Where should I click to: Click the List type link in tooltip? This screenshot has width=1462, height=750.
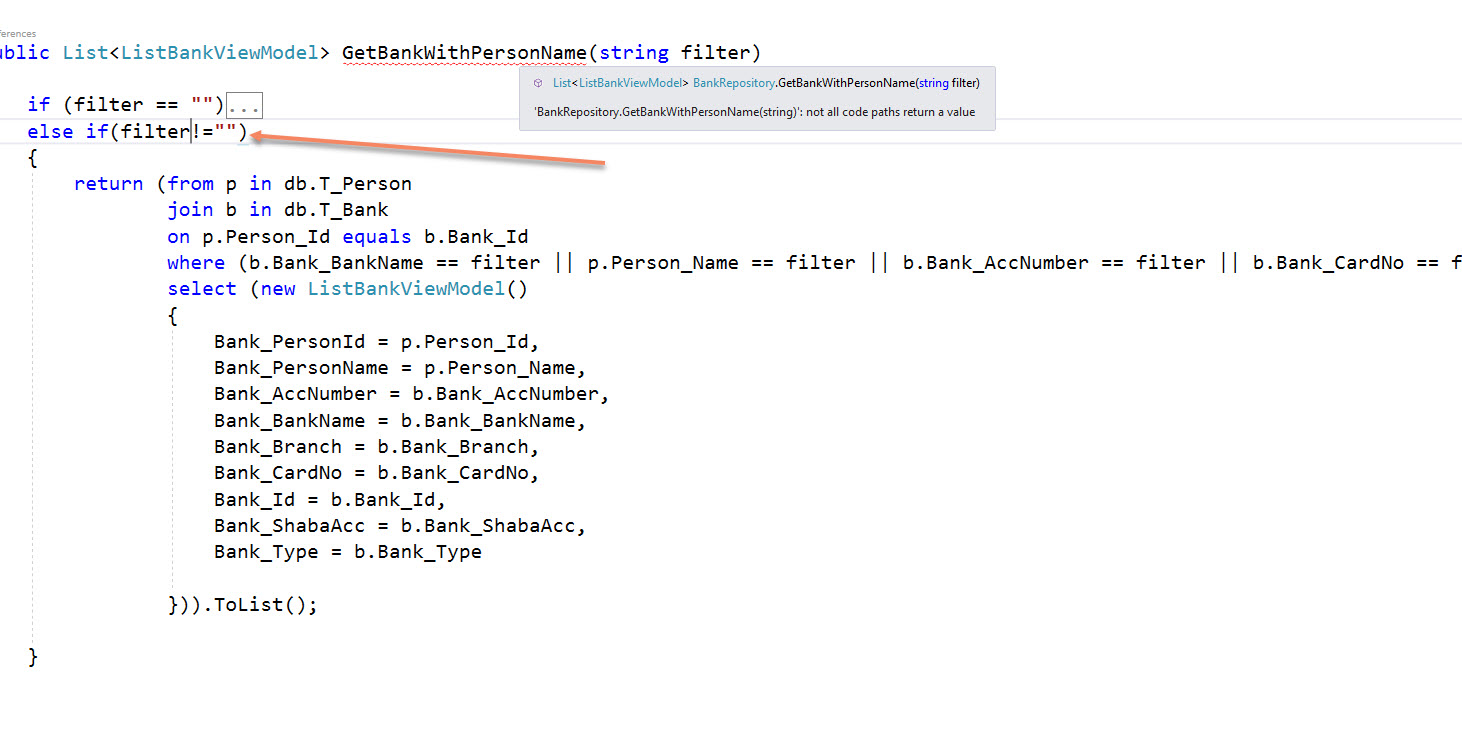click(562, 83)
